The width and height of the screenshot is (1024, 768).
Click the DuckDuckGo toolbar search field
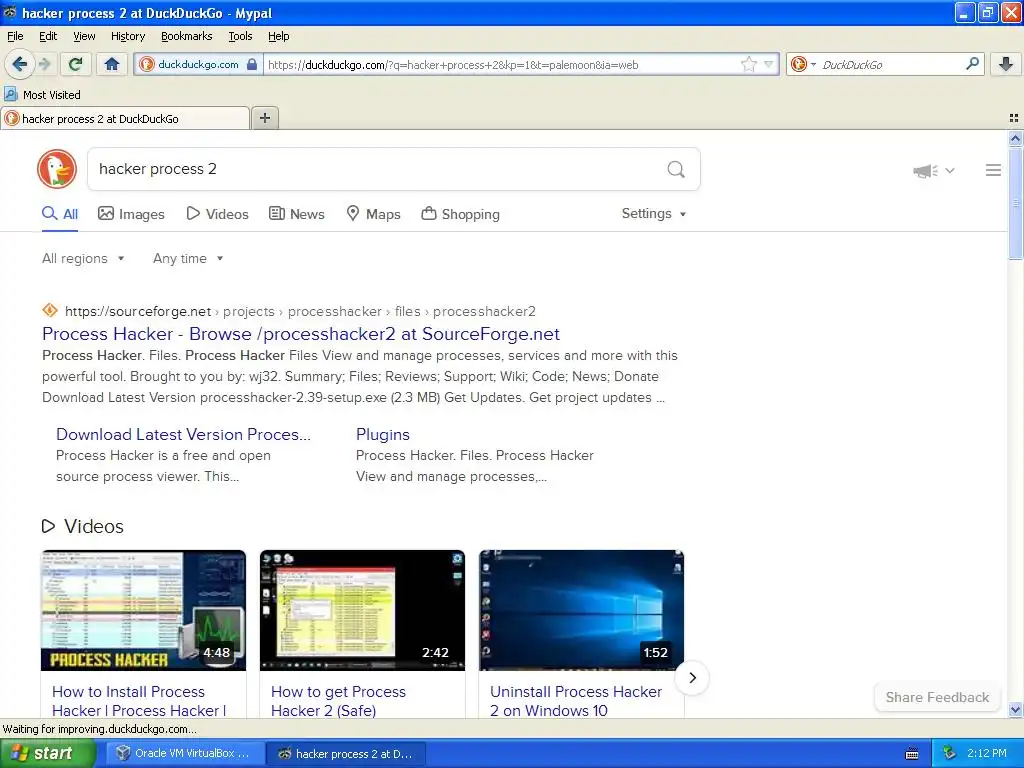coord(890,65)
